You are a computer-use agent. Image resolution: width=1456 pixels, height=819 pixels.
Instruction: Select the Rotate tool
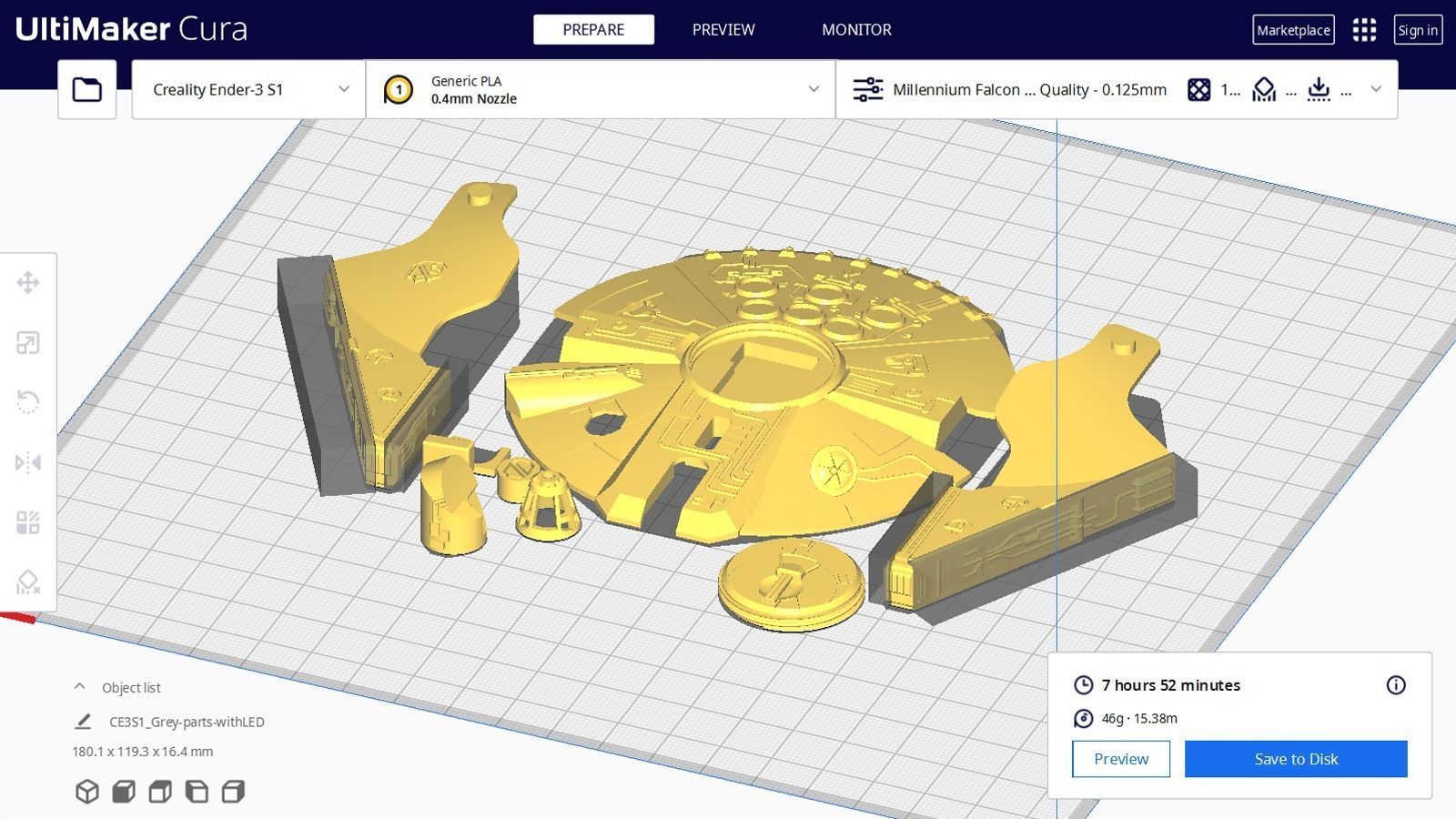point(28,402)
